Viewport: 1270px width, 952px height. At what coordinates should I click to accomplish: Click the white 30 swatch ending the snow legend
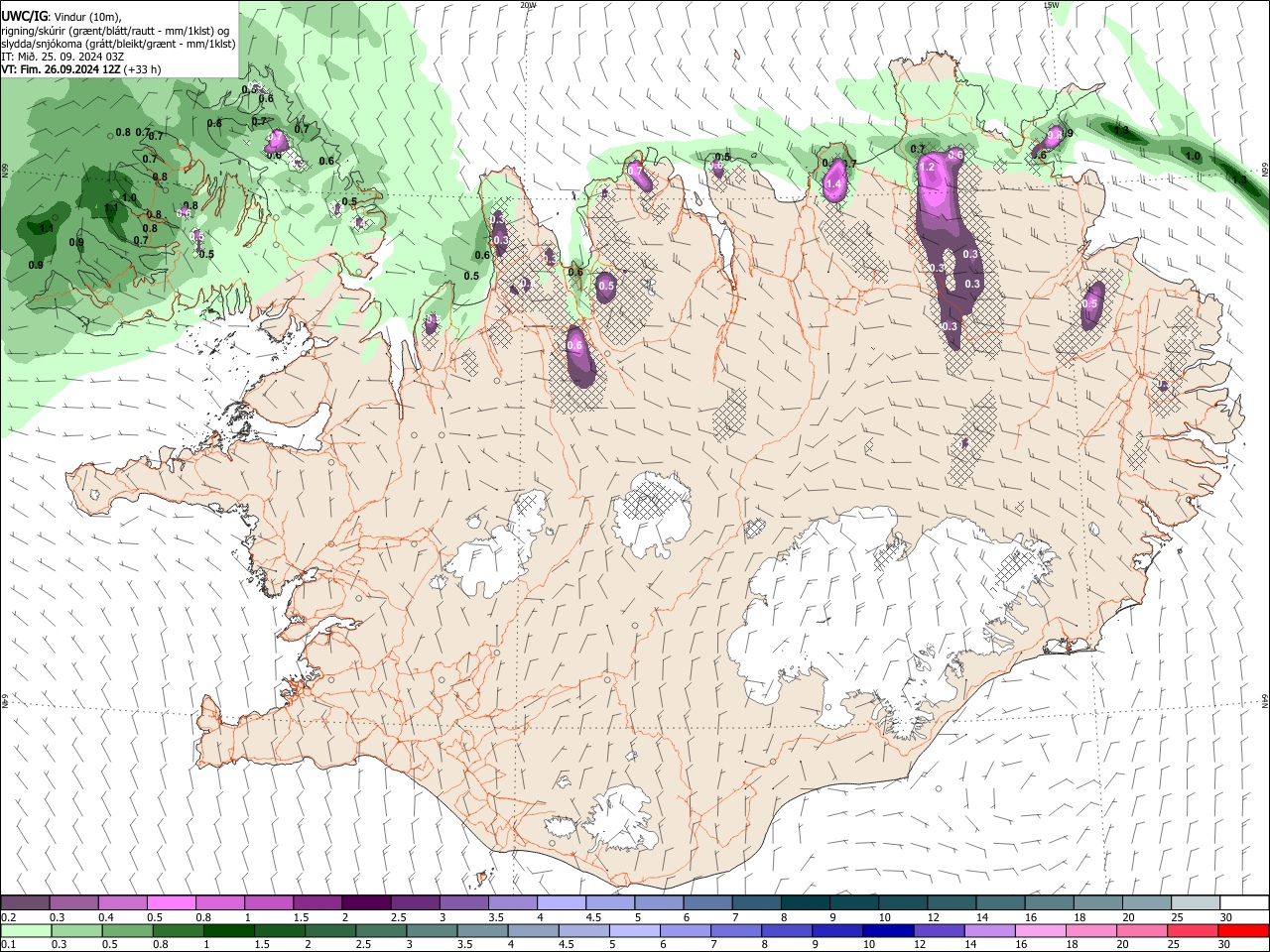1245,902
